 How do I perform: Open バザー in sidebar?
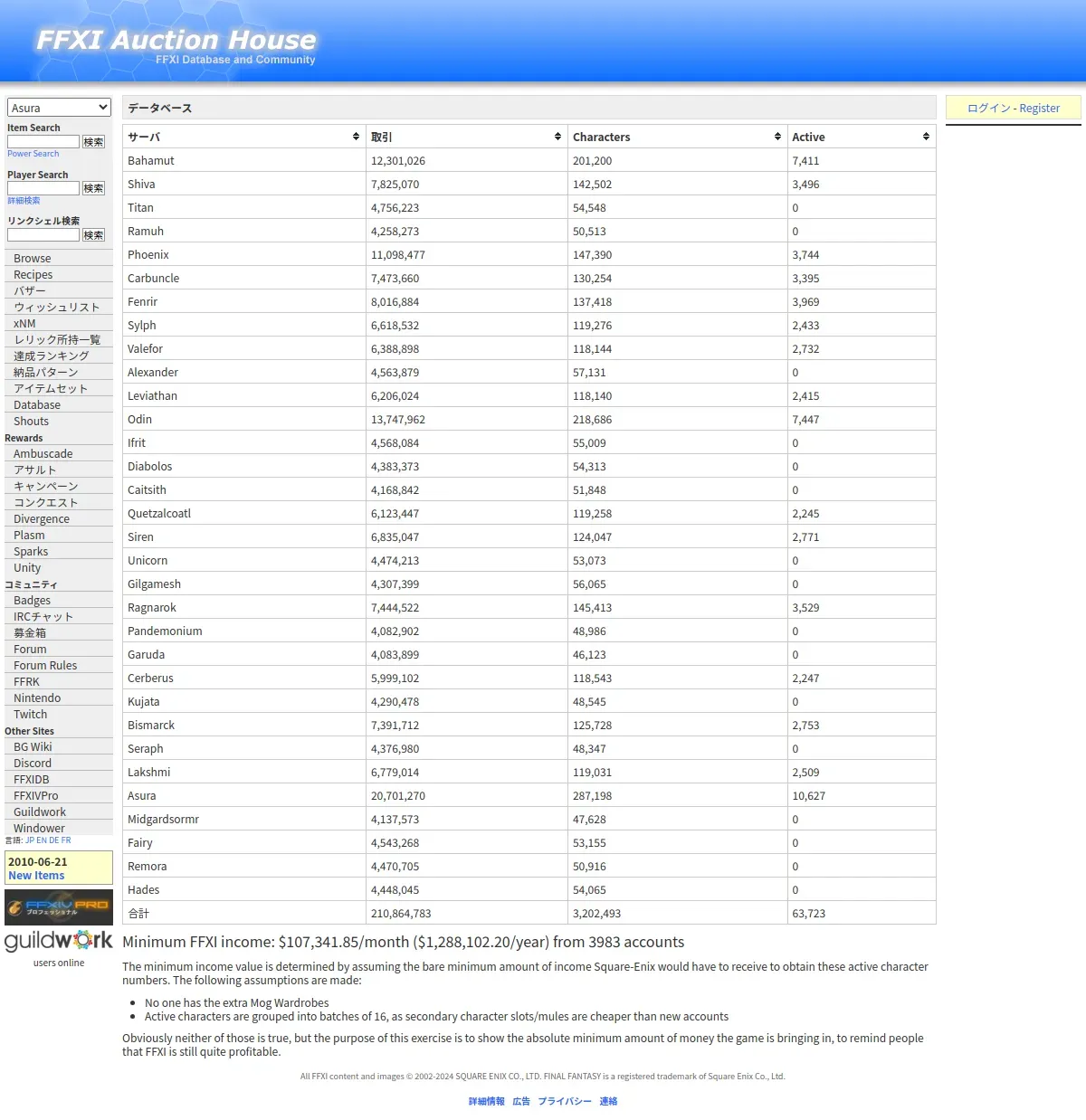59,290
